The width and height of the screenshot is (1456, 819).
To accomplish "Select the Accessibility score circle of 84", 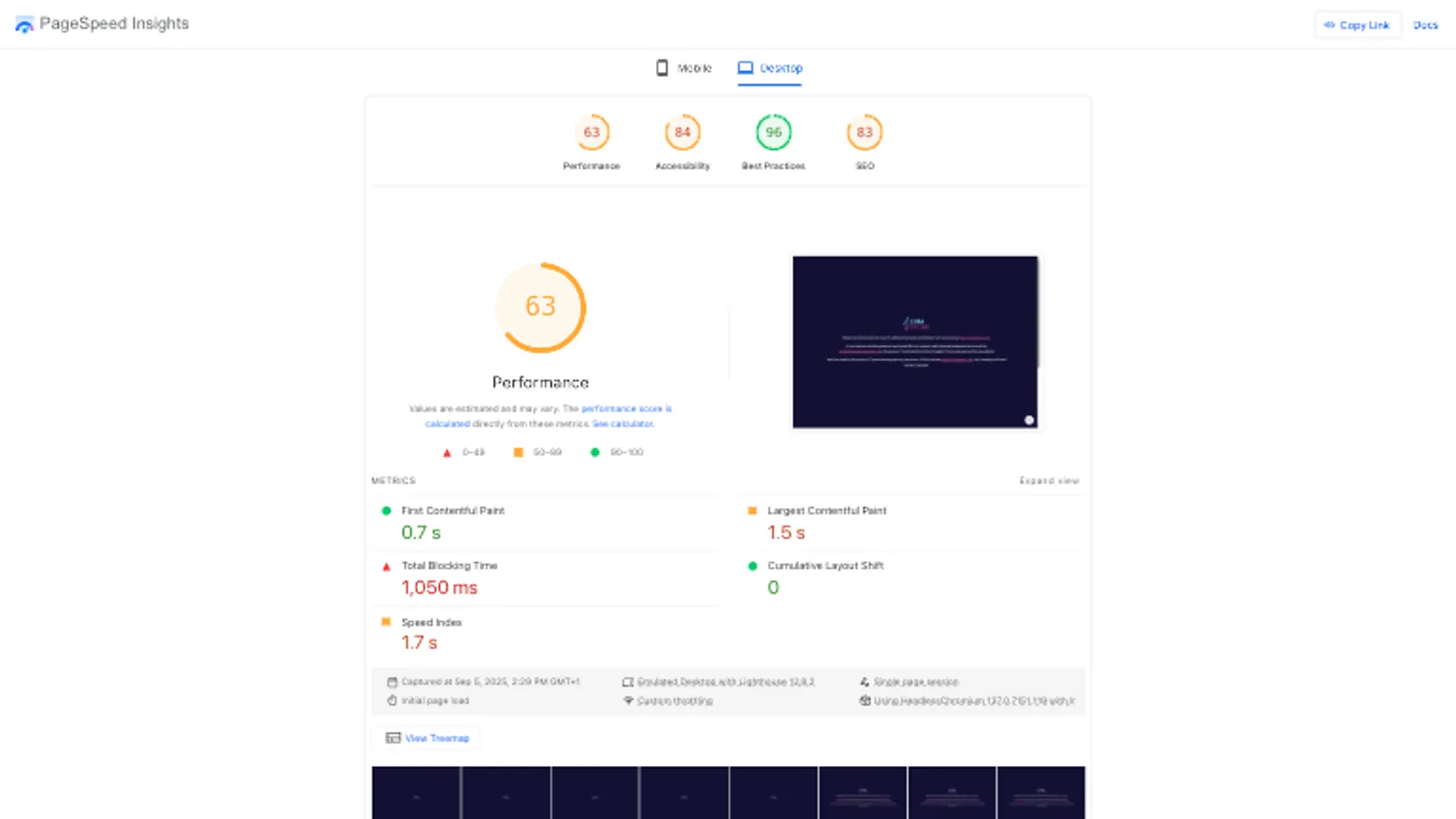I will tap(682, 133).
